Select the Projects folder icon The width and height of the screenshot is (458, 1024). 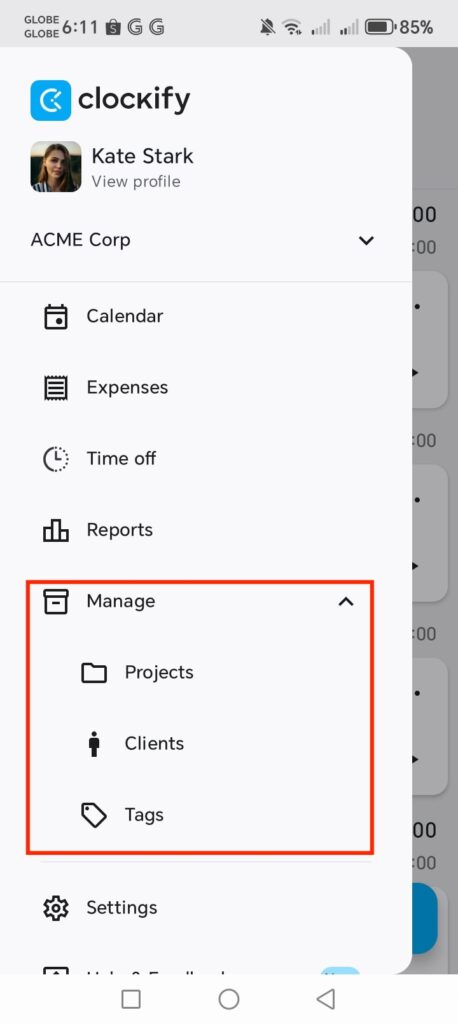click(x=94, y=673)
